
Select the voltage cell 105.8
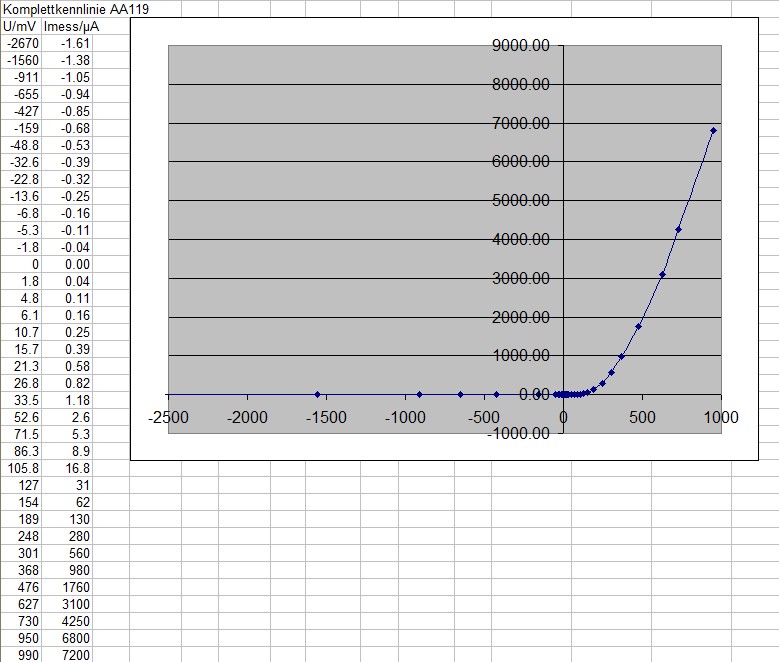pos(21,468)
